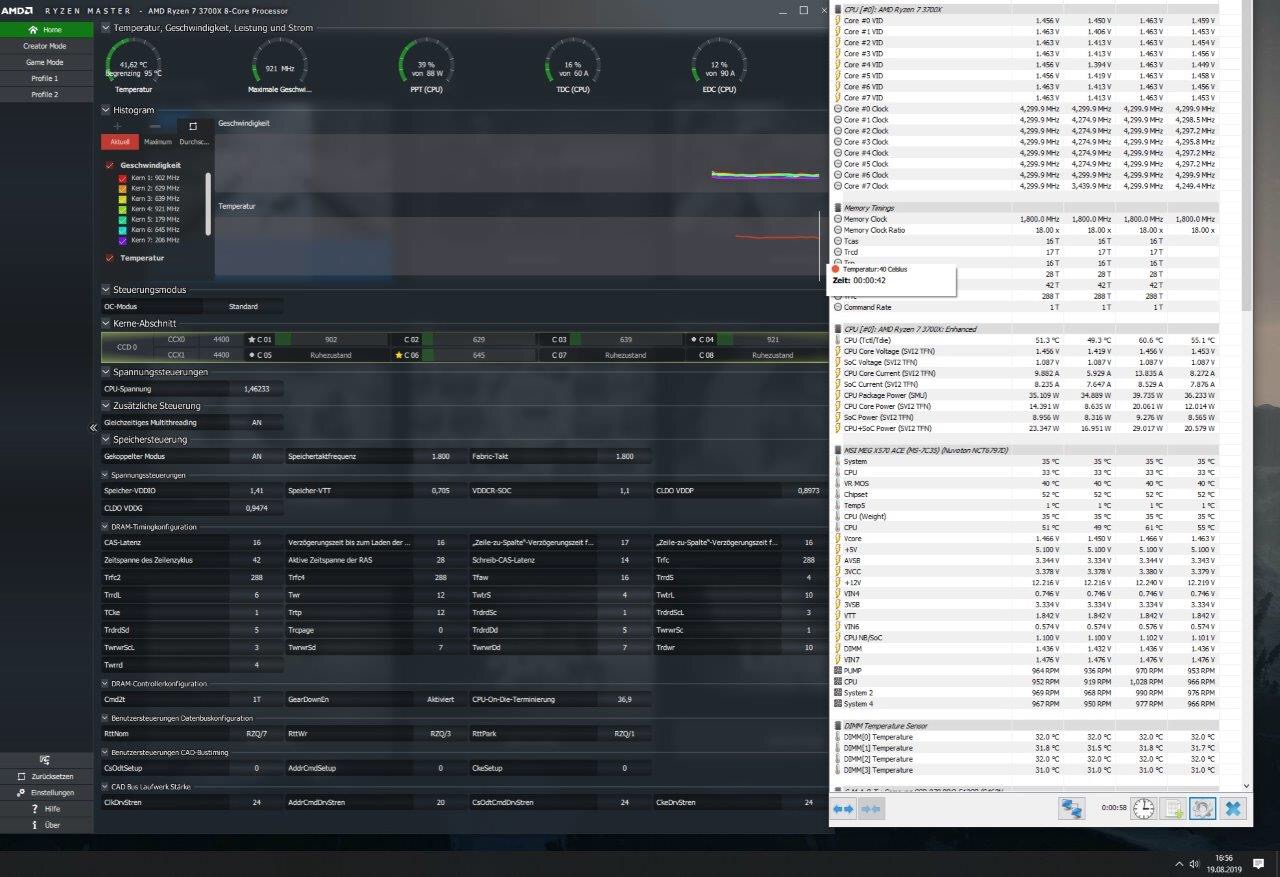
Task: Toggle the Temperatur histogram checkbox
Action: 110,258
